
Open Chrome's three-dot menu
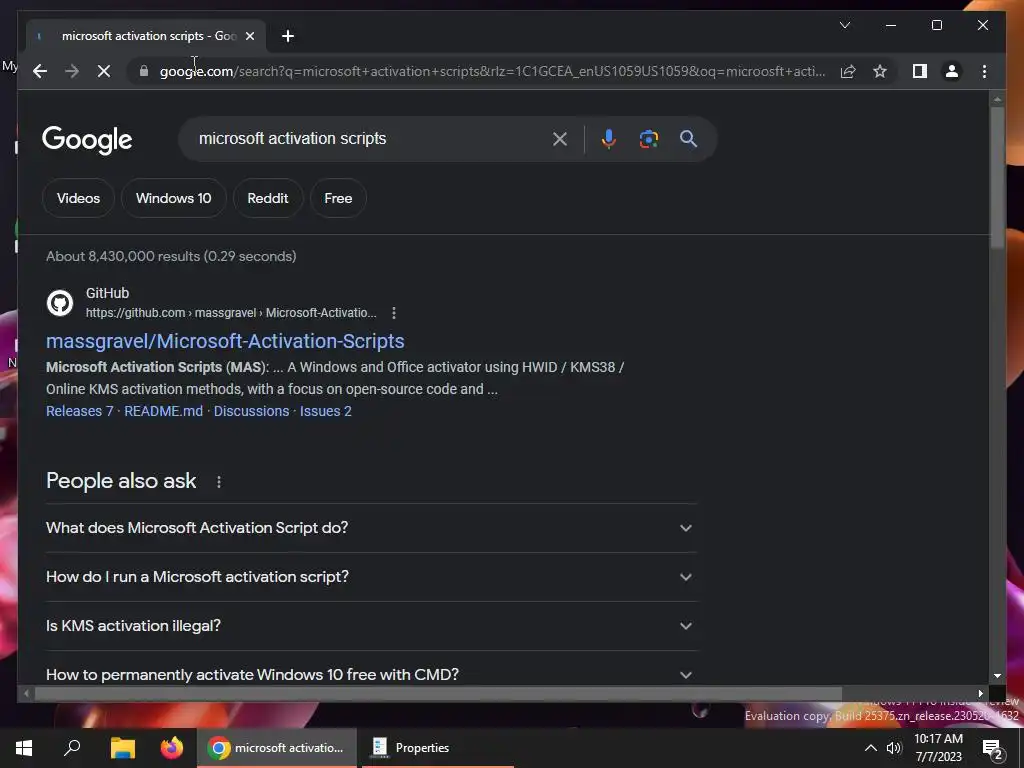pyautogui.click(x=984, y=71)
